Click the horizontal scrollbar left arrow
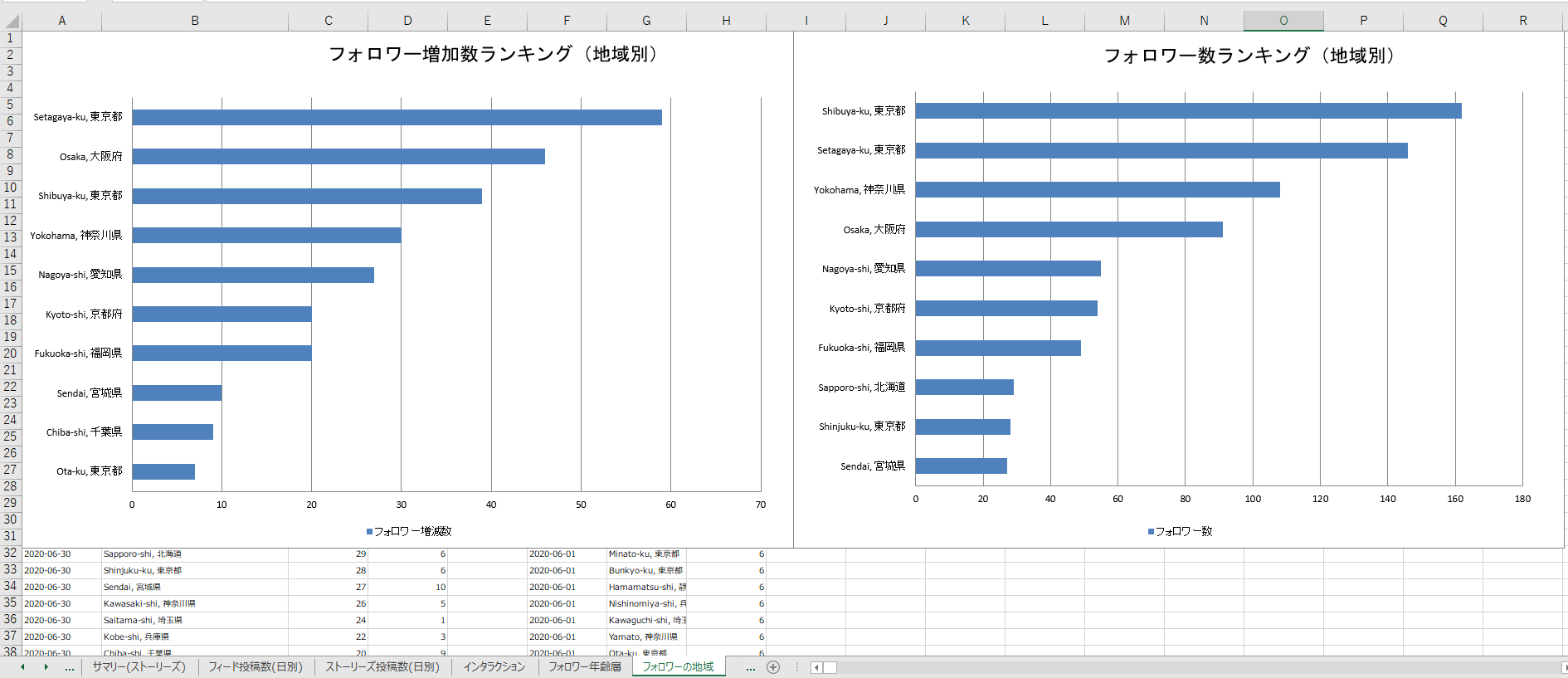The width and height of the screenshot is (1568, 678). [816, 668]
